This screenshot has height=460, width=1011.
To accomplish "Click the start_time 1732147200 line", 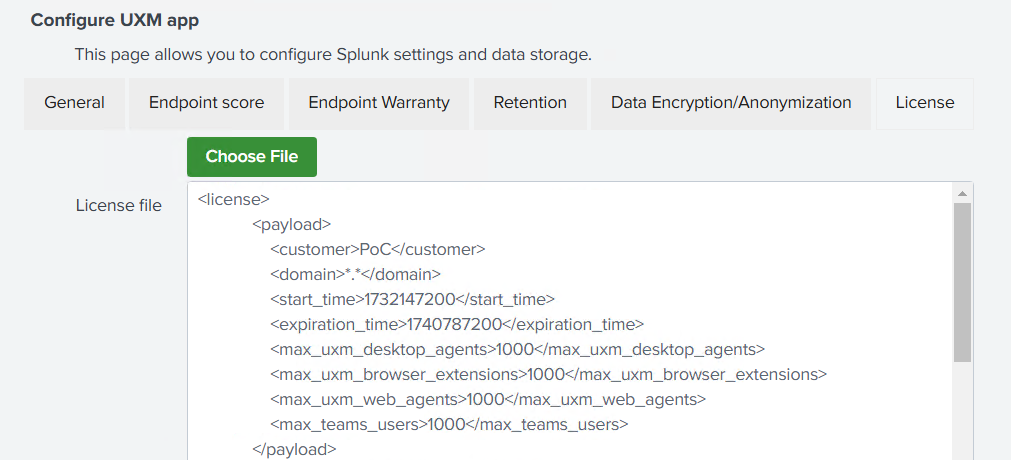I will [x=411, y=299].
